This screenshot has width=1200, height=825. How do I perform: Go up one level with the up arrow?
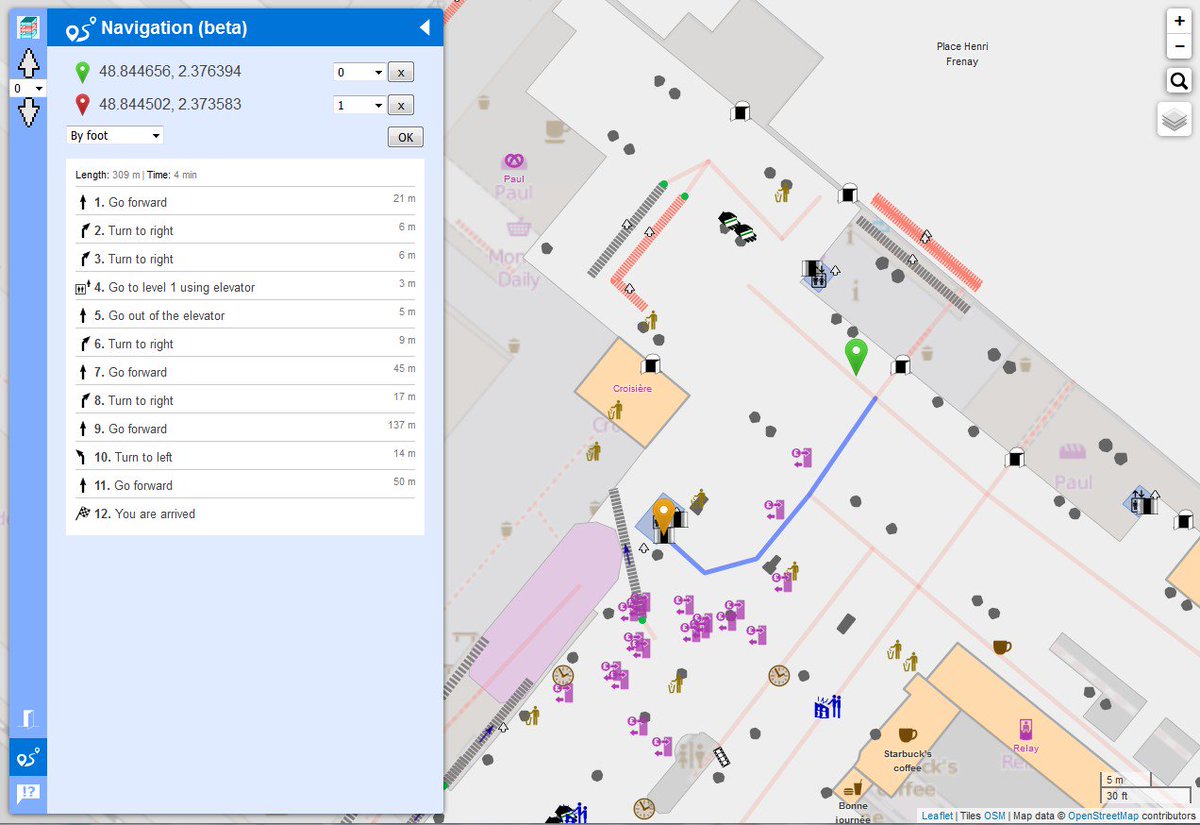(x=28, y=63)
